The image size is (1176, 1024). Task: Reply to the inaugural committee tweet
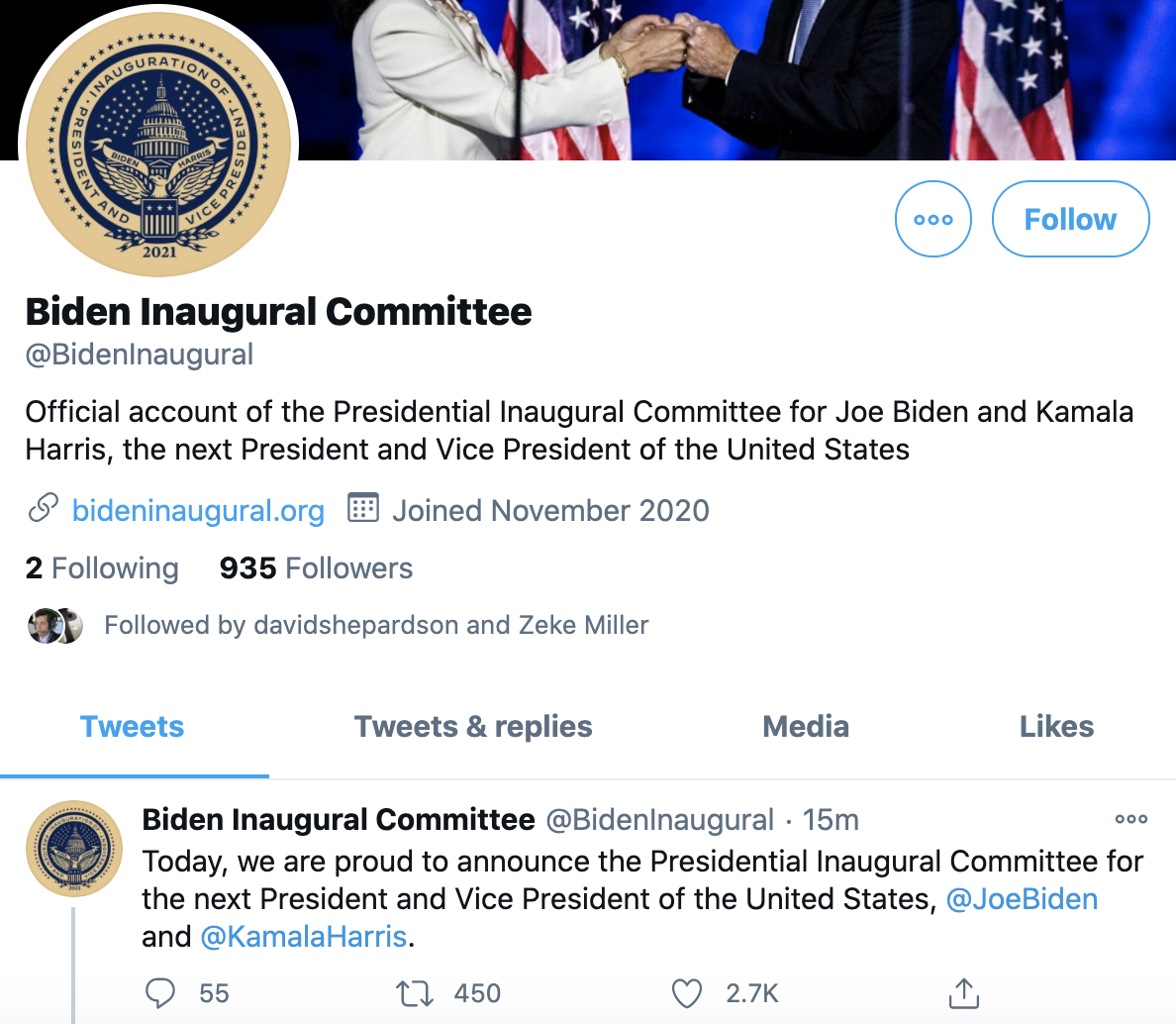(x=160, y=992)
